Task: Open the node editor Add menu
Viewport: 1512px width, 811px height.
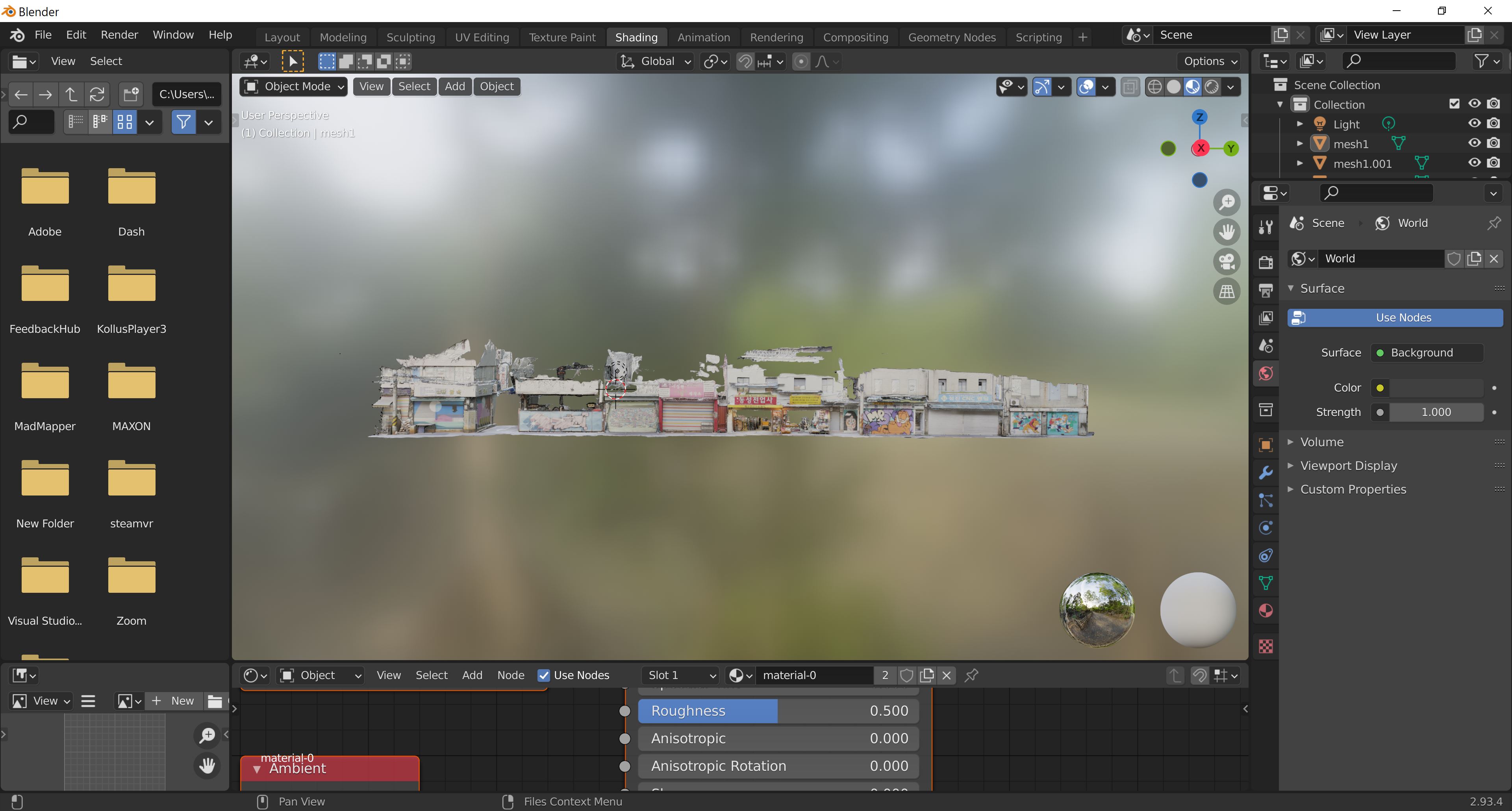Action: 472,676
